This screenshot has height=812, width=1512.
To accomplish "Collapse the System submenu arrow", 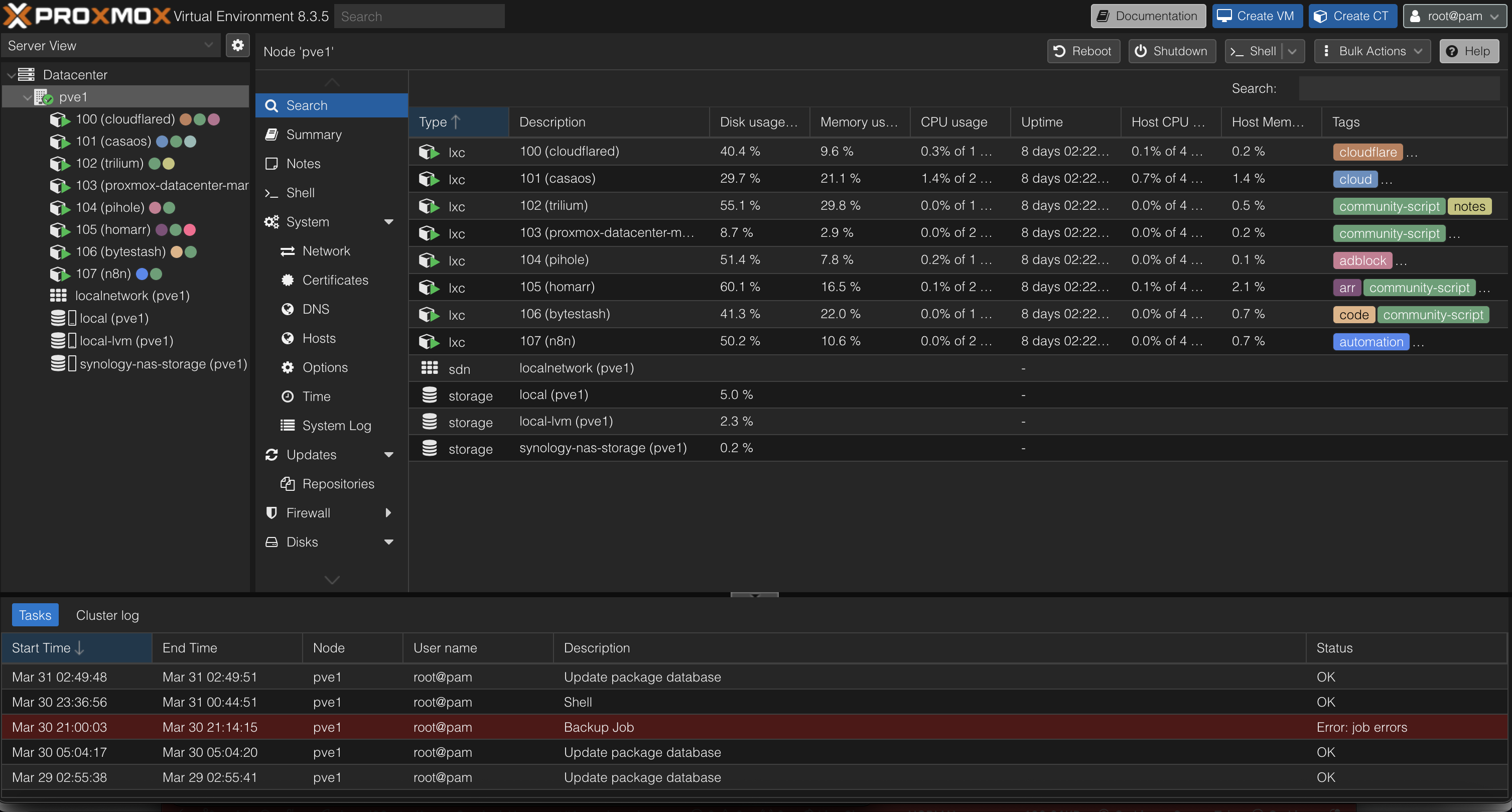I will pos(388,222).
